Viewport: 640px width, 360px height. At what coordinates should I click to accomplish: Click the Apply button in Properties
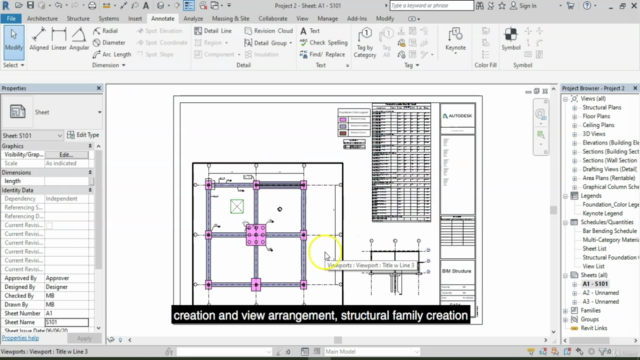pos(84,338)
